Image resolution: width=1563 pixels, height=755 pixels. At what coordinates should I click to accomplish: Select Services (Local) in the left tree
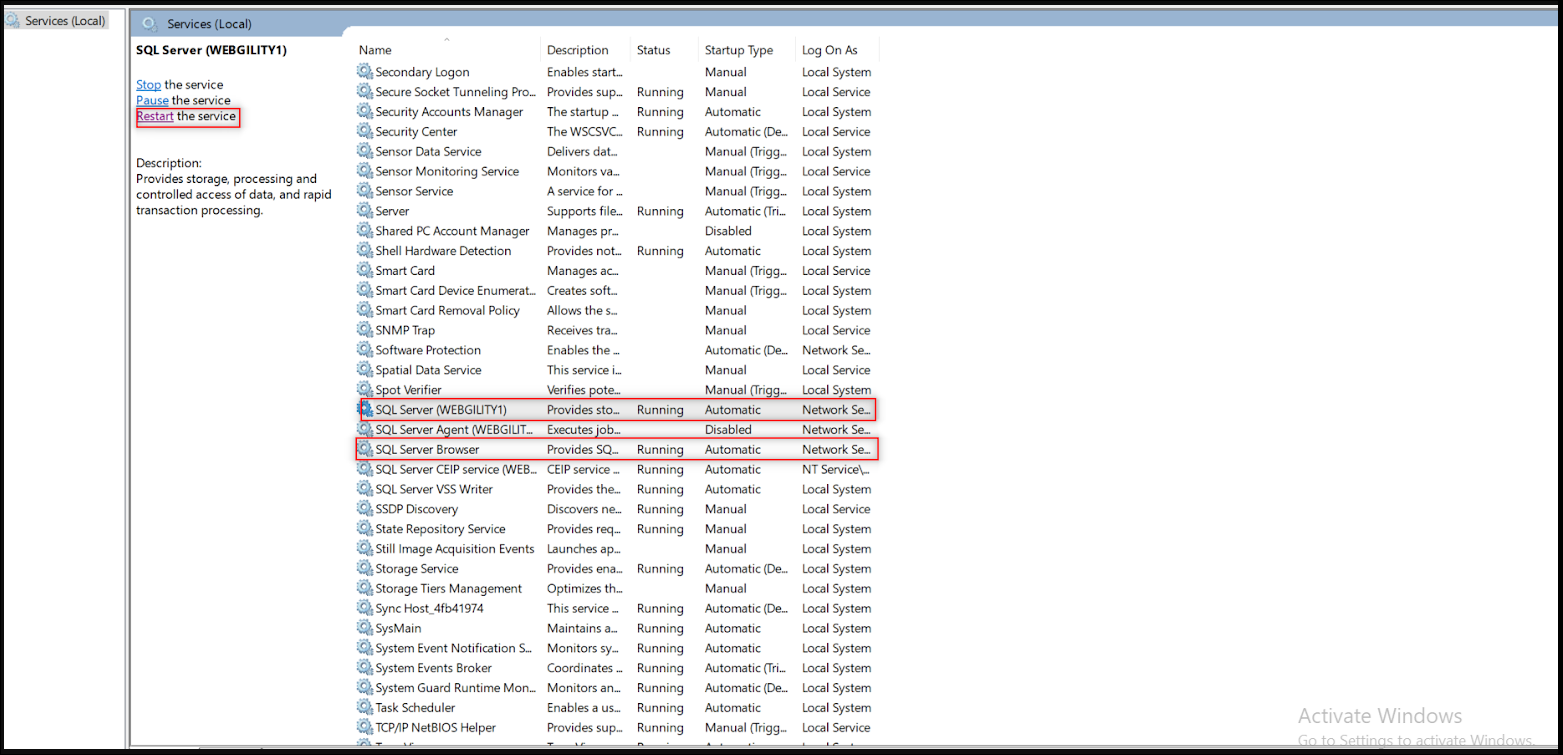click(x=65, y=20)
